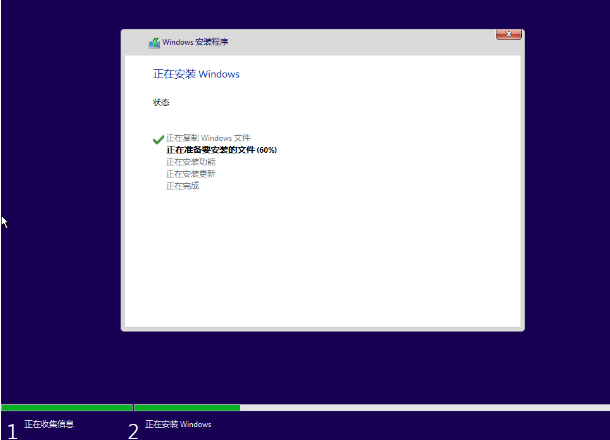The image size is (610, 440).
Task: Close the Windows 安装程序 dialog
Action: click(508, 34)
